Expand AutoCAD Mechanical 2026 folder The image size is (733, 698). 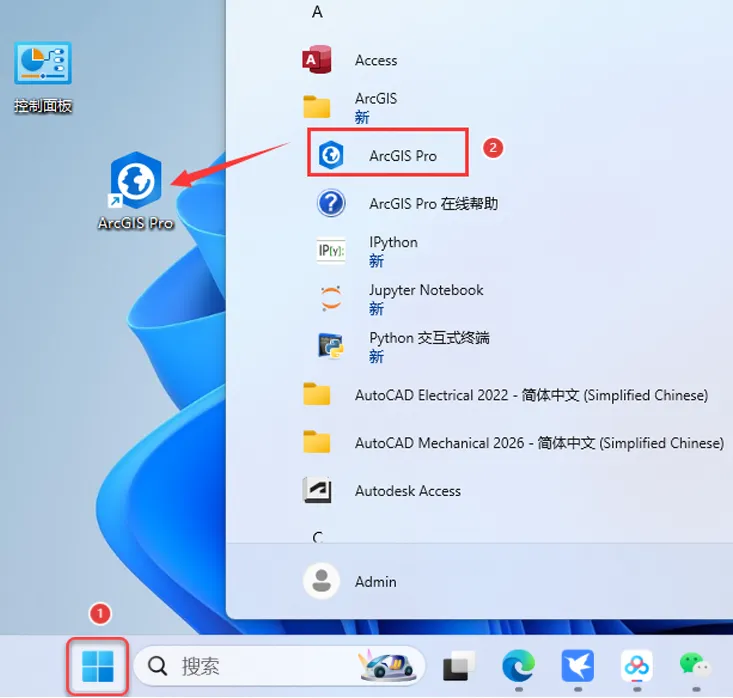[x=513, y=443]
